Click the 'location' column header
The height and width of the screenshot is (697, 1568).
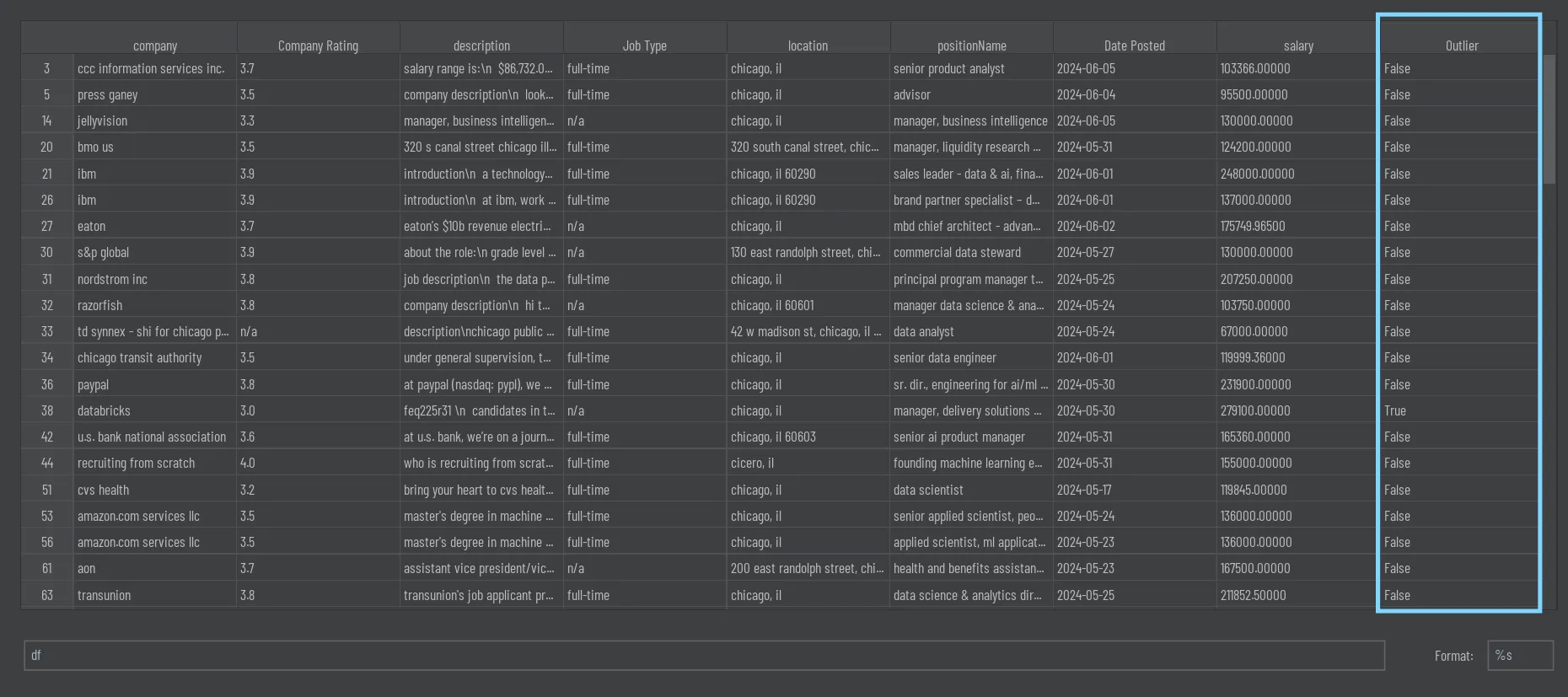(x=808, y=46)
